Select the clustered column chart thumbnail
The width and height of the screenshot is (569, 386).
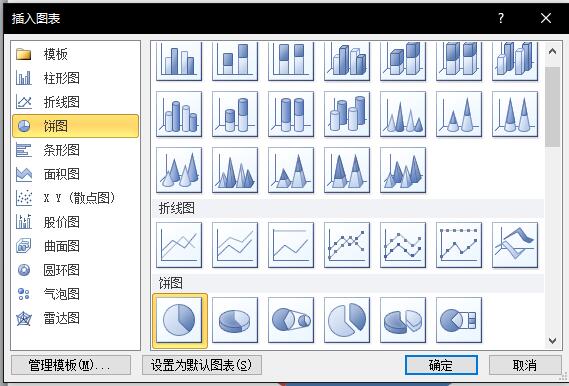coord(179,61)
